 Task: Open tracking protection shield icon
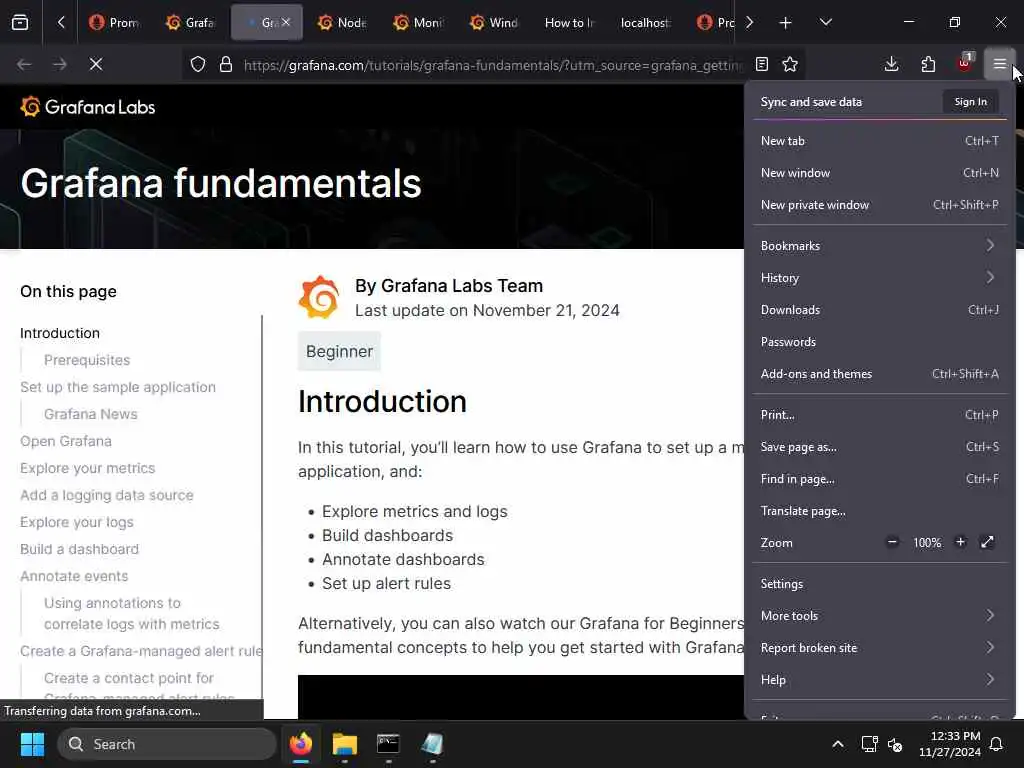(x=198, y=64)
